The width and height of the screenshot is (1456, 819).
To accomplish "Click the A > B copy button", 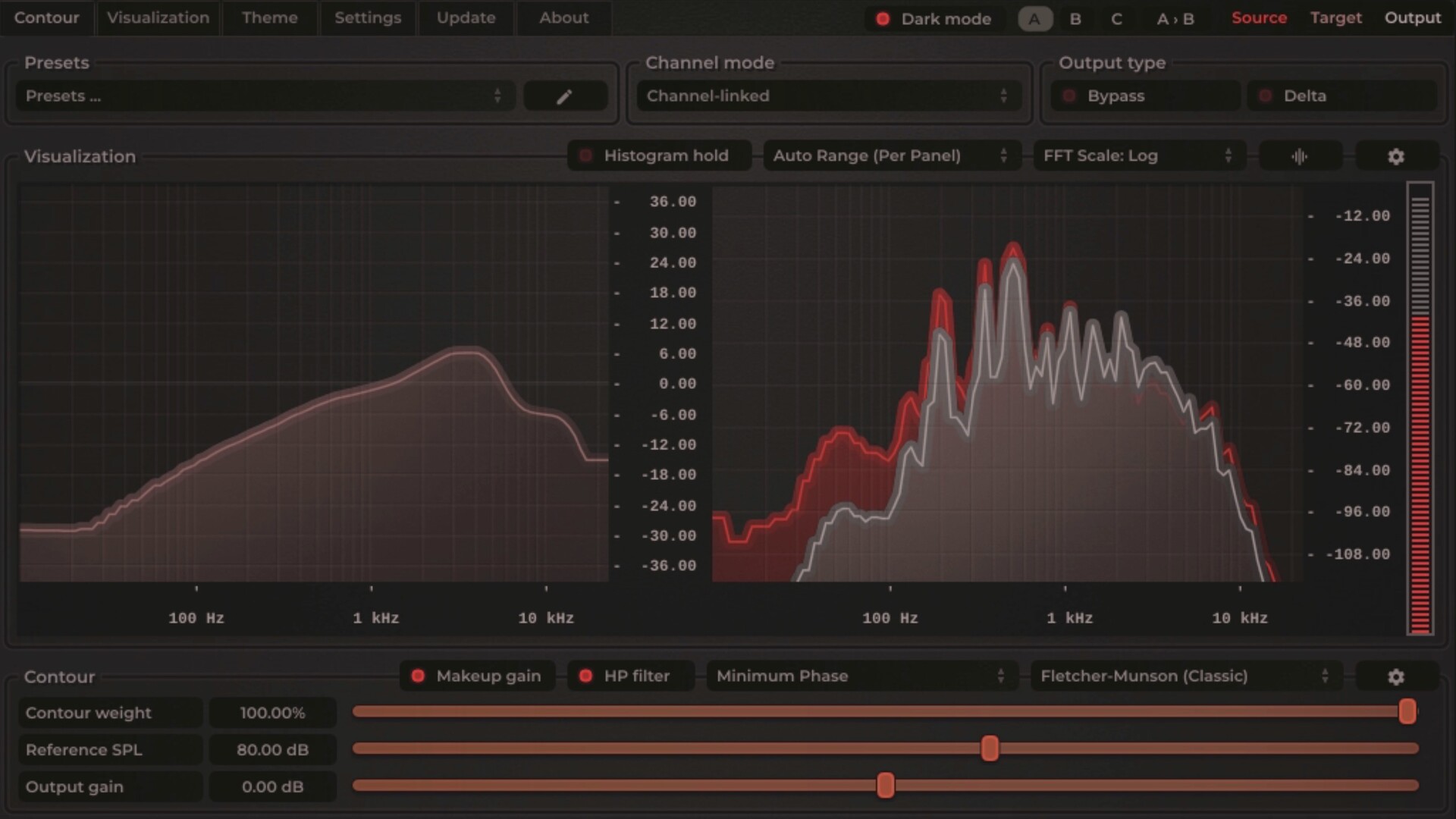I will pyautogui.click(x=1175, y=19).
